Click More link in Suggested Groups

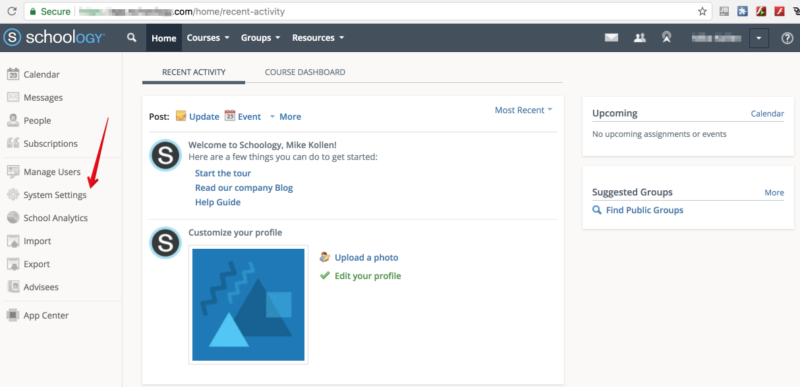[774, 192]
